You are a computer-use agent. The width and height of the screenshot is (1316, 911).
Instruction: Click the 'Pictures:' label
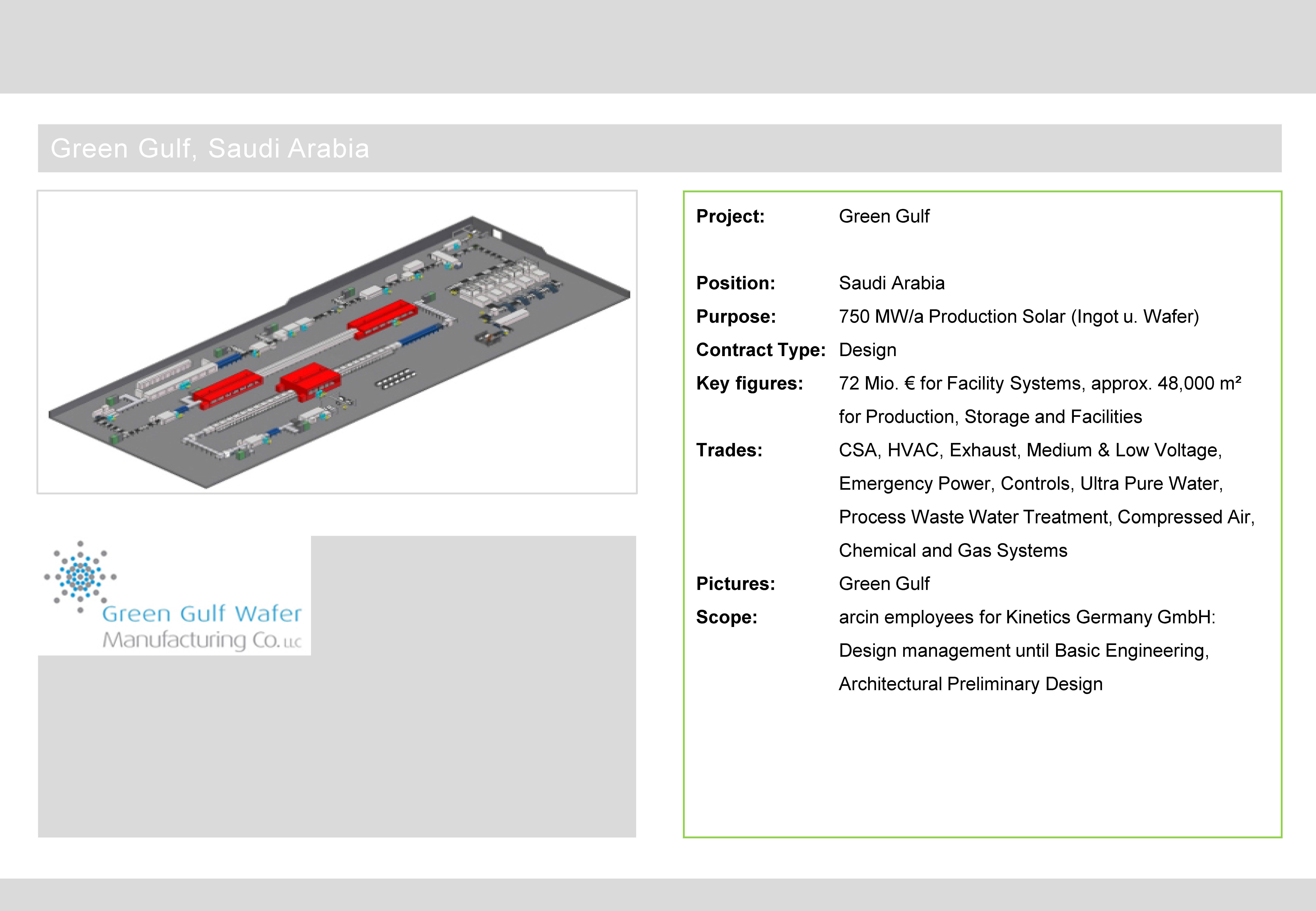(x=735, y=583)
